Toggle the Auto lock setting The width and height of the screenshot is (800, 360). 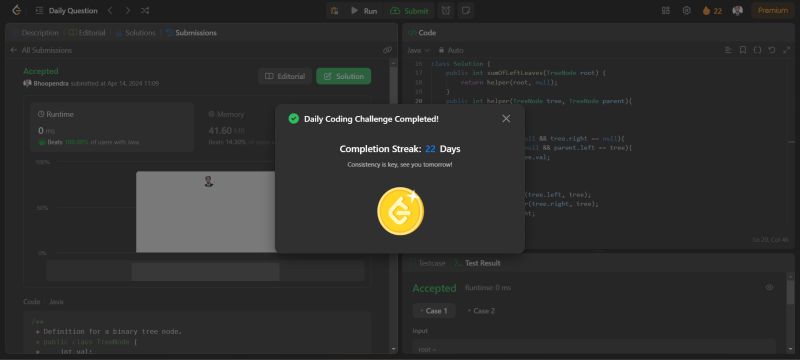451,50
